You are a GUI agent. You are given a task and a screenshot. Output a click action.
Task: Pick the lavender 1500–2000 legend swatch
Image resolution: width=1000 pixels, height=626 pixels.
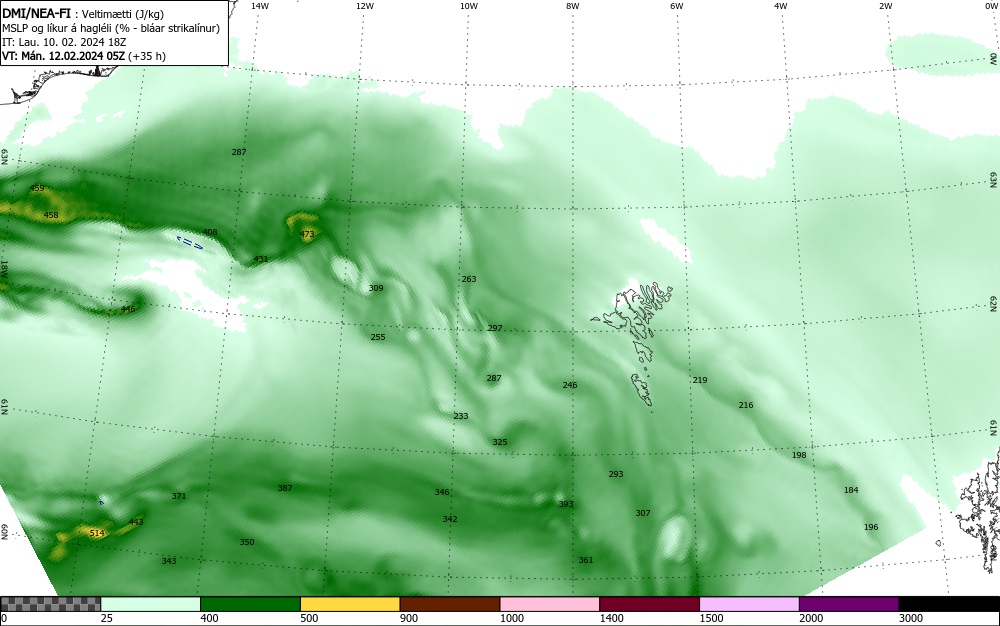pos(749,604)
